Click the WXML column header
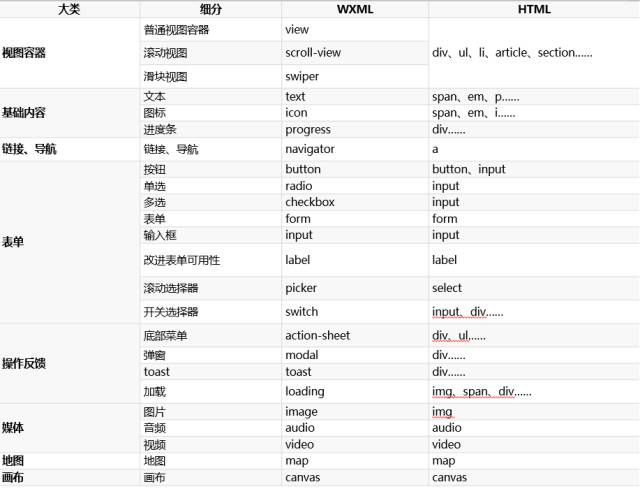The width and height of the screenshot is (640, 489). click(x=355, y=9)
